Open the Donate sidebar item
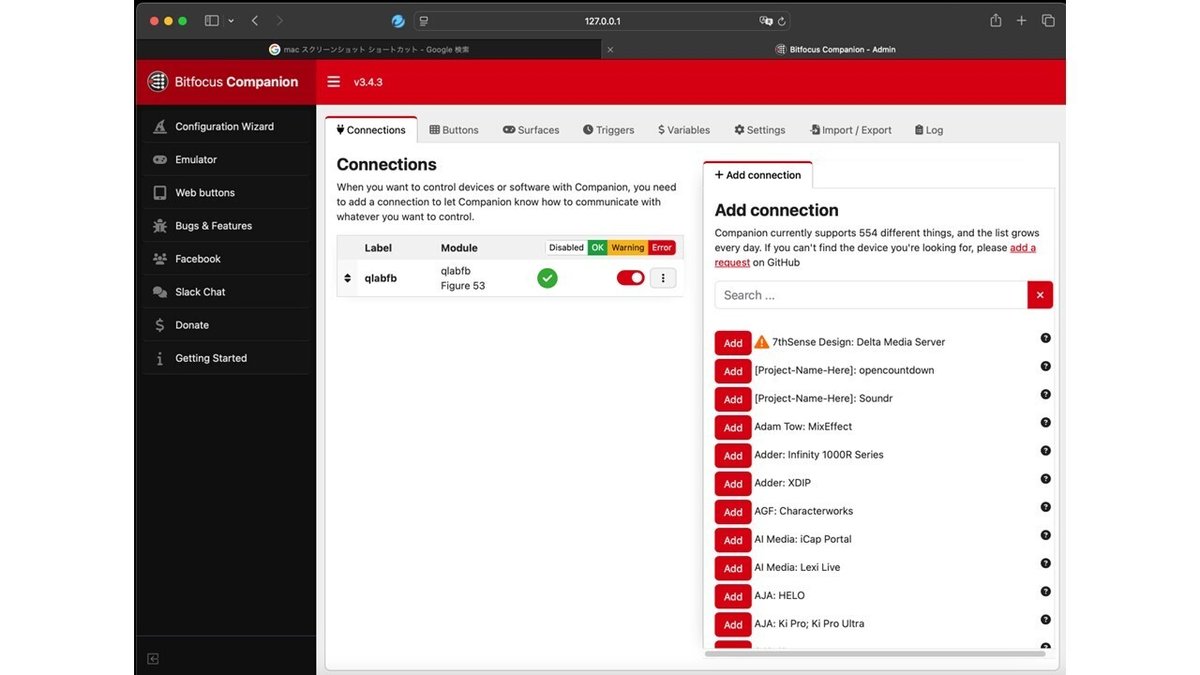 225,325
